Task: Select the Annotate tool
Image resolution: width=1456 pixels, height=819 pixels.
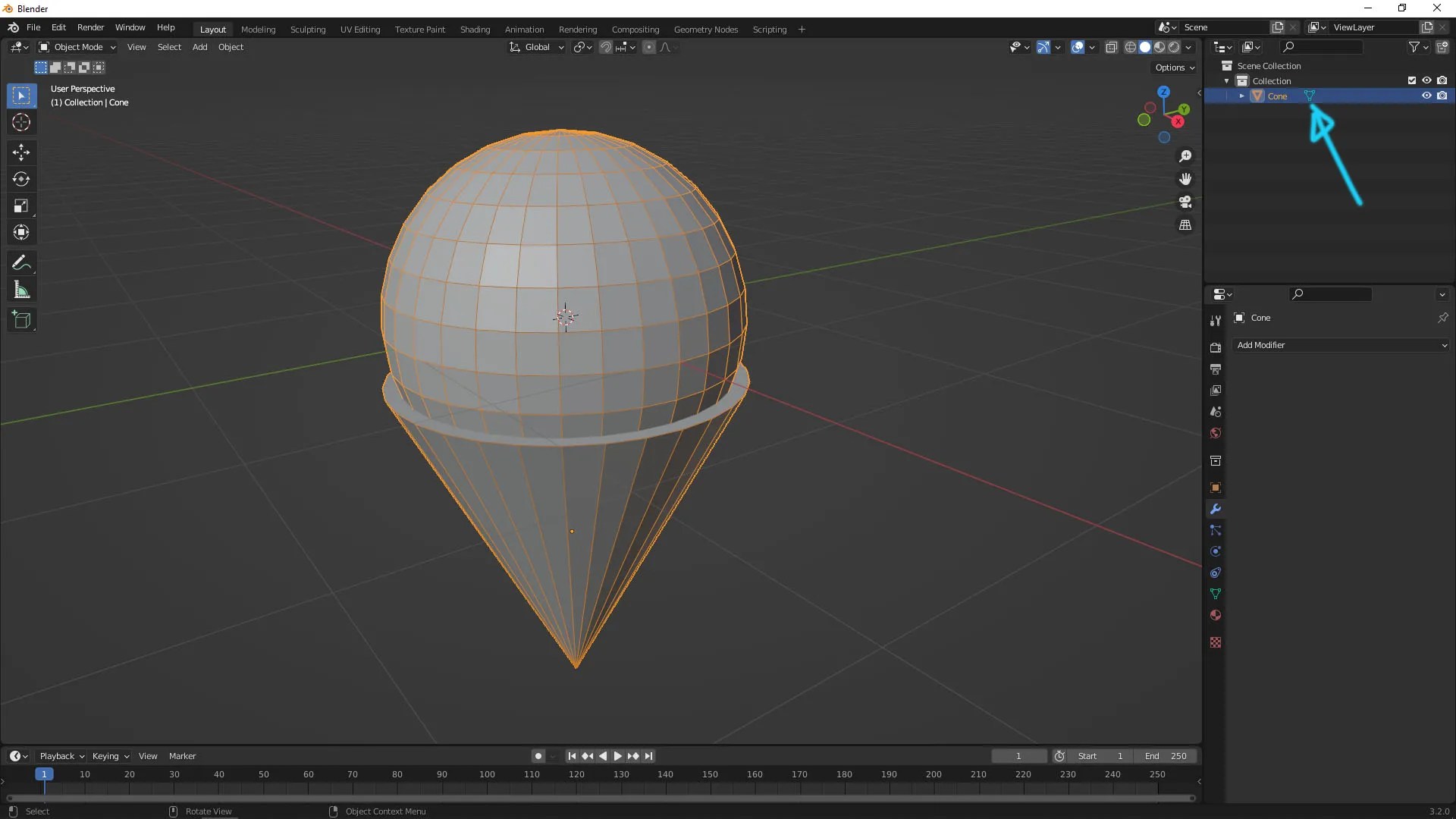Action: (x=21, y=262)
